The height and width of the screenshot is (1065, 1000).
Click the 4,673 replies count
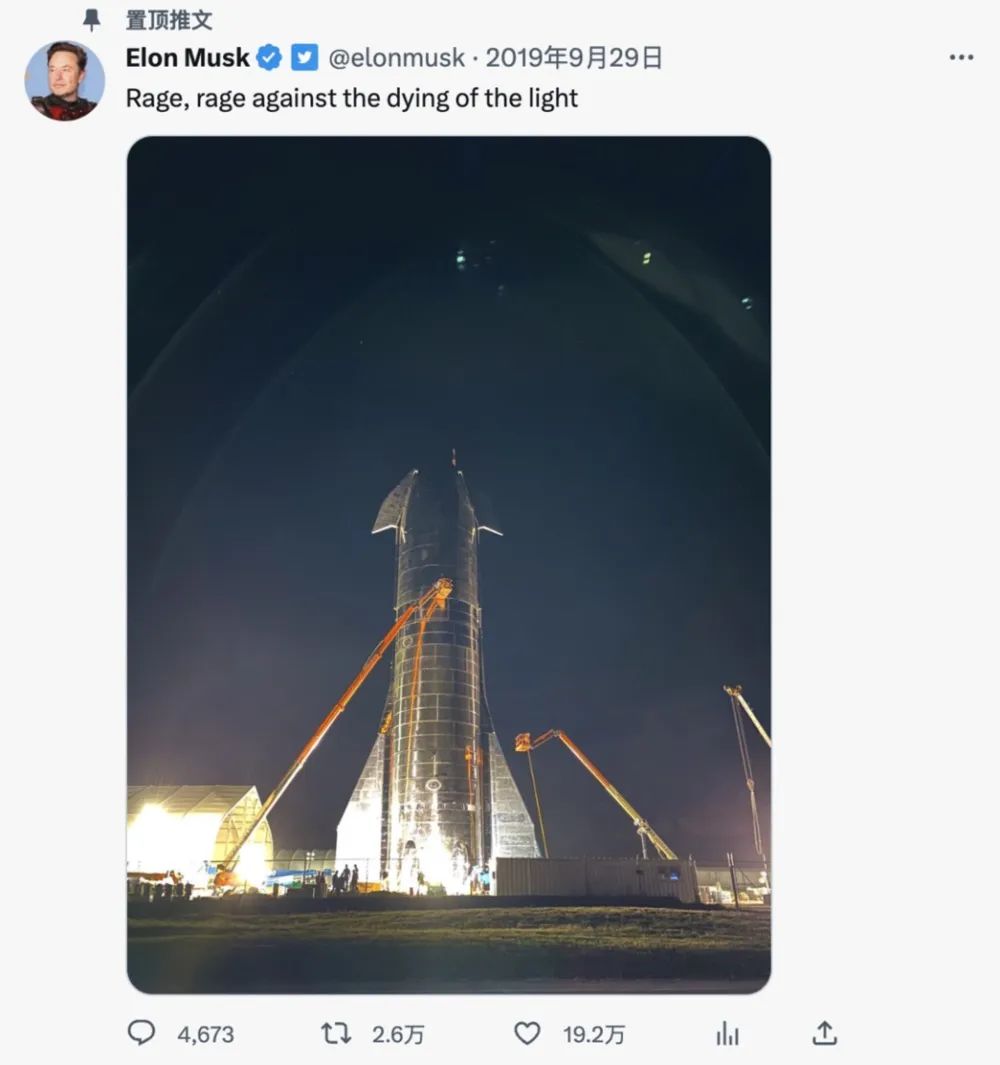click(x=206, y=1034)
